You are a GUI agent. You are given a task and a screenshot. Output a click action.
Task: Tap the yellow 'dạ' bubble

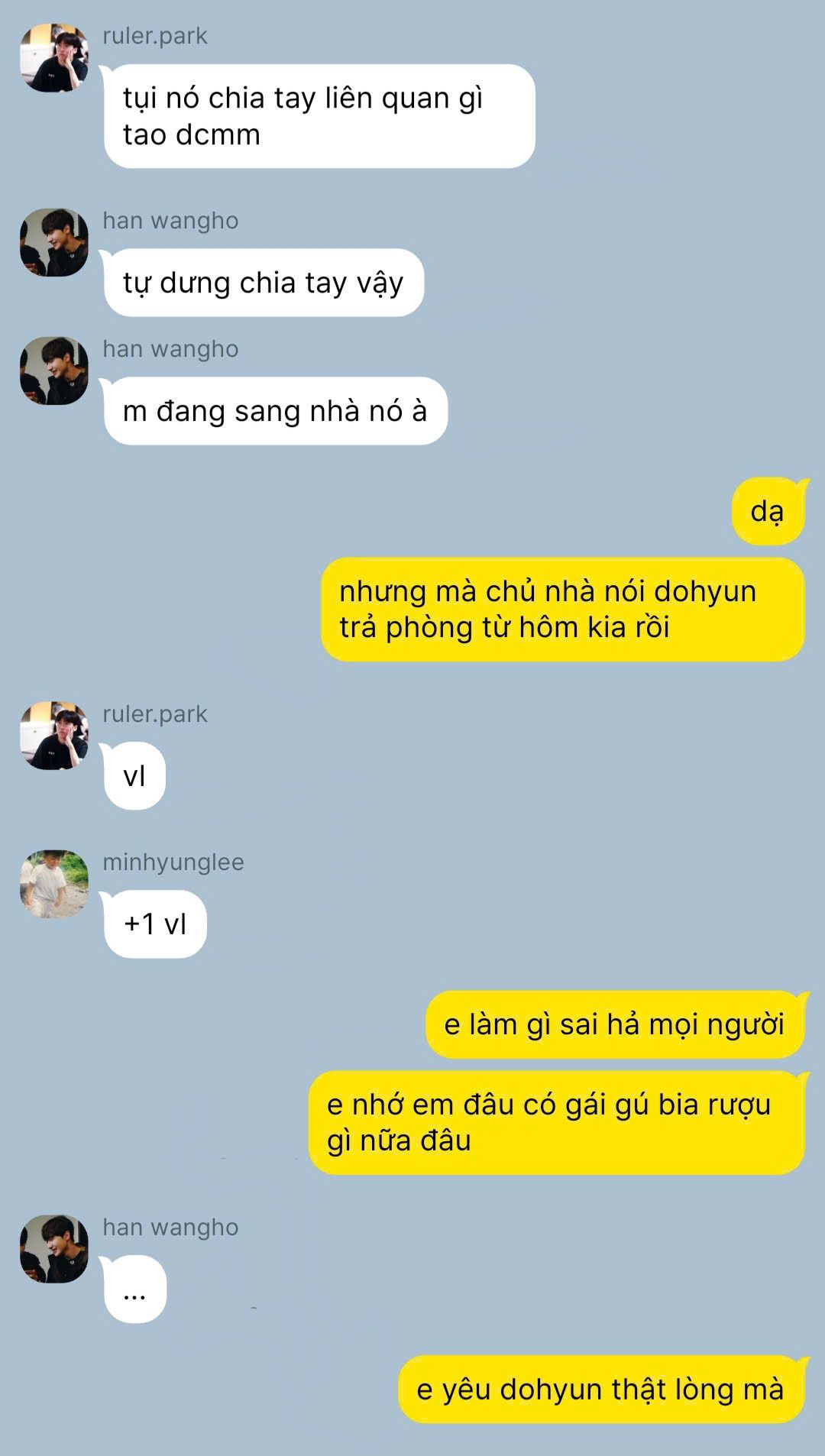pos(768,511)
